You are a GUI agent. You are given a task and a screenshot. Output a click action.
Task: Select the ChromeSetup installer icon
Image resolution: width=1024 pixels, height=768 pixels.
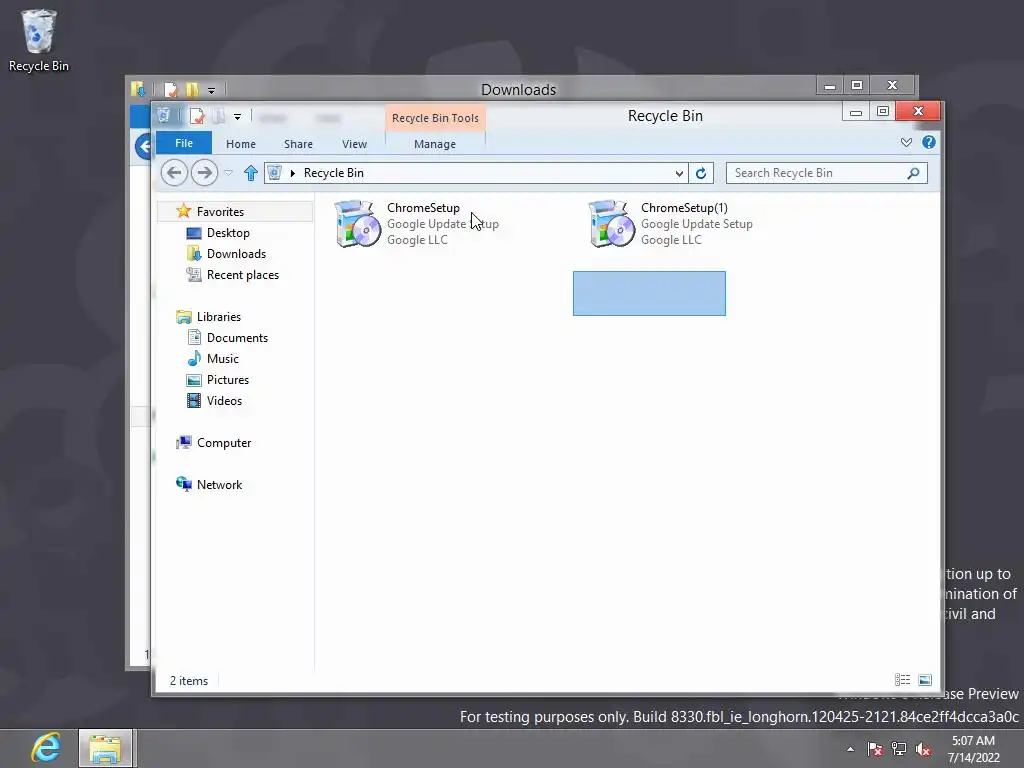coord(357,224)
